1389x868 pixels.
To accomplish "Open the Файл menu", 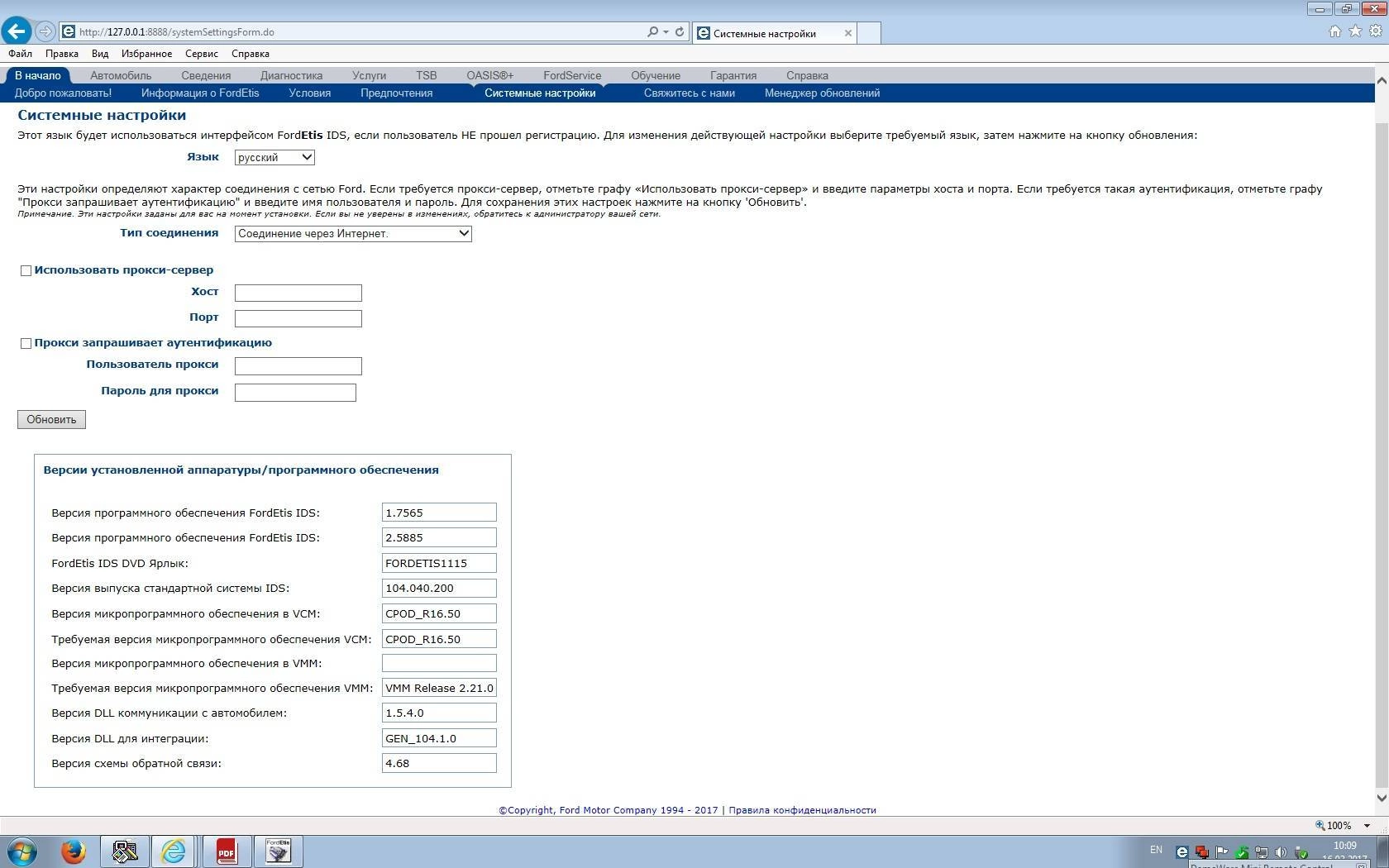I will [x=21, y=54].
